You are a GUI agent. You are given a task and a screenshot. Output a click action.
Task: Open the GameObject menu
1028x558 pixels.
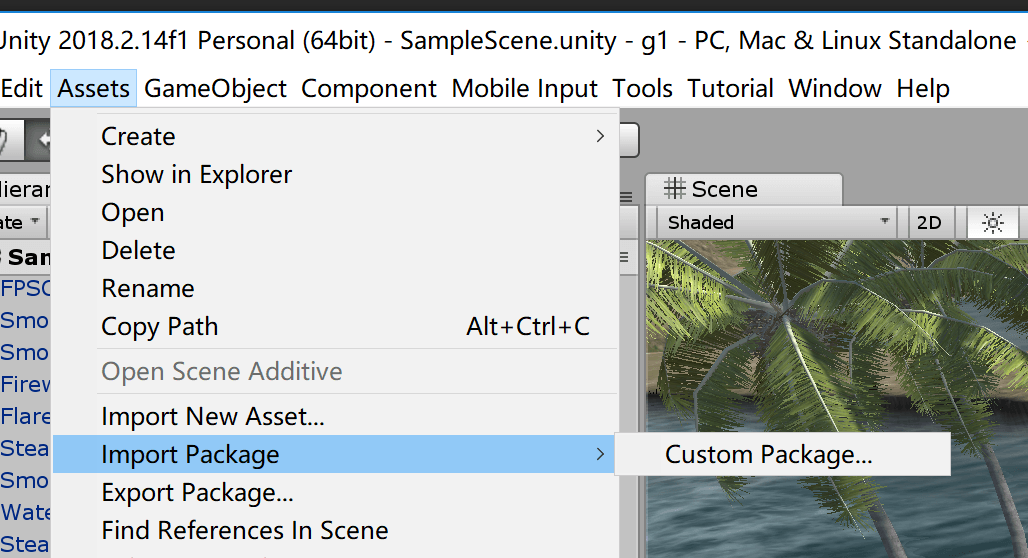(215, 89)
